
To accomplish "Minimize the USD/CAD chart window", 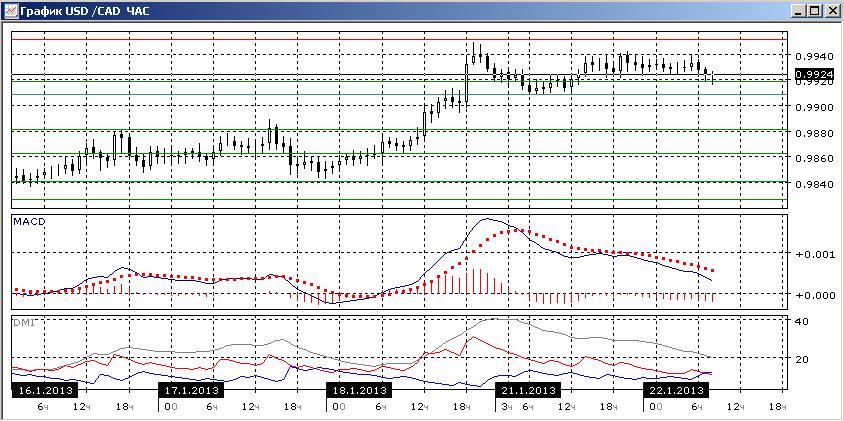I will click(799, 10).
